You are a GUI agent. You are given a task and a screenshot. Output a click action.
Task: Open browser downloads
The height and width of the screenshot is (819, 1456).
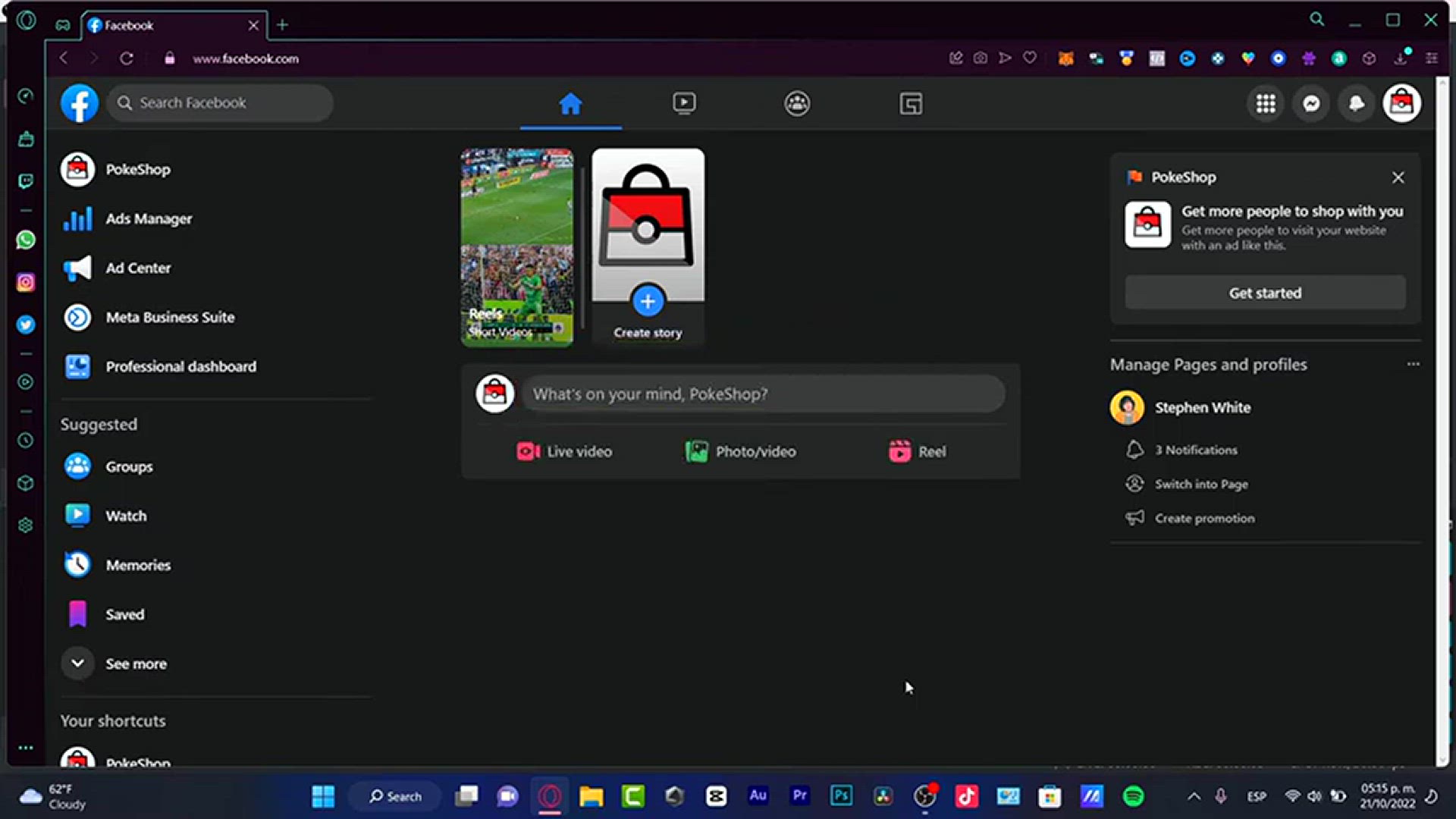[x=1401, y=58]
